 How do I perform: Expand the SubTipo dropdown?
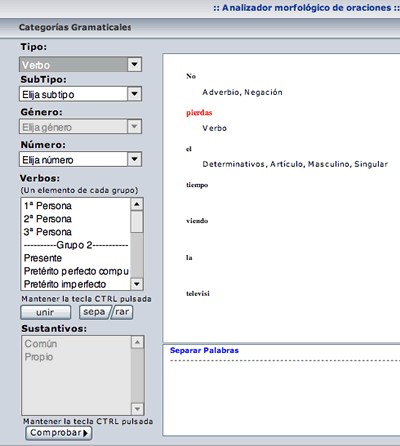[x=80, y=94]
